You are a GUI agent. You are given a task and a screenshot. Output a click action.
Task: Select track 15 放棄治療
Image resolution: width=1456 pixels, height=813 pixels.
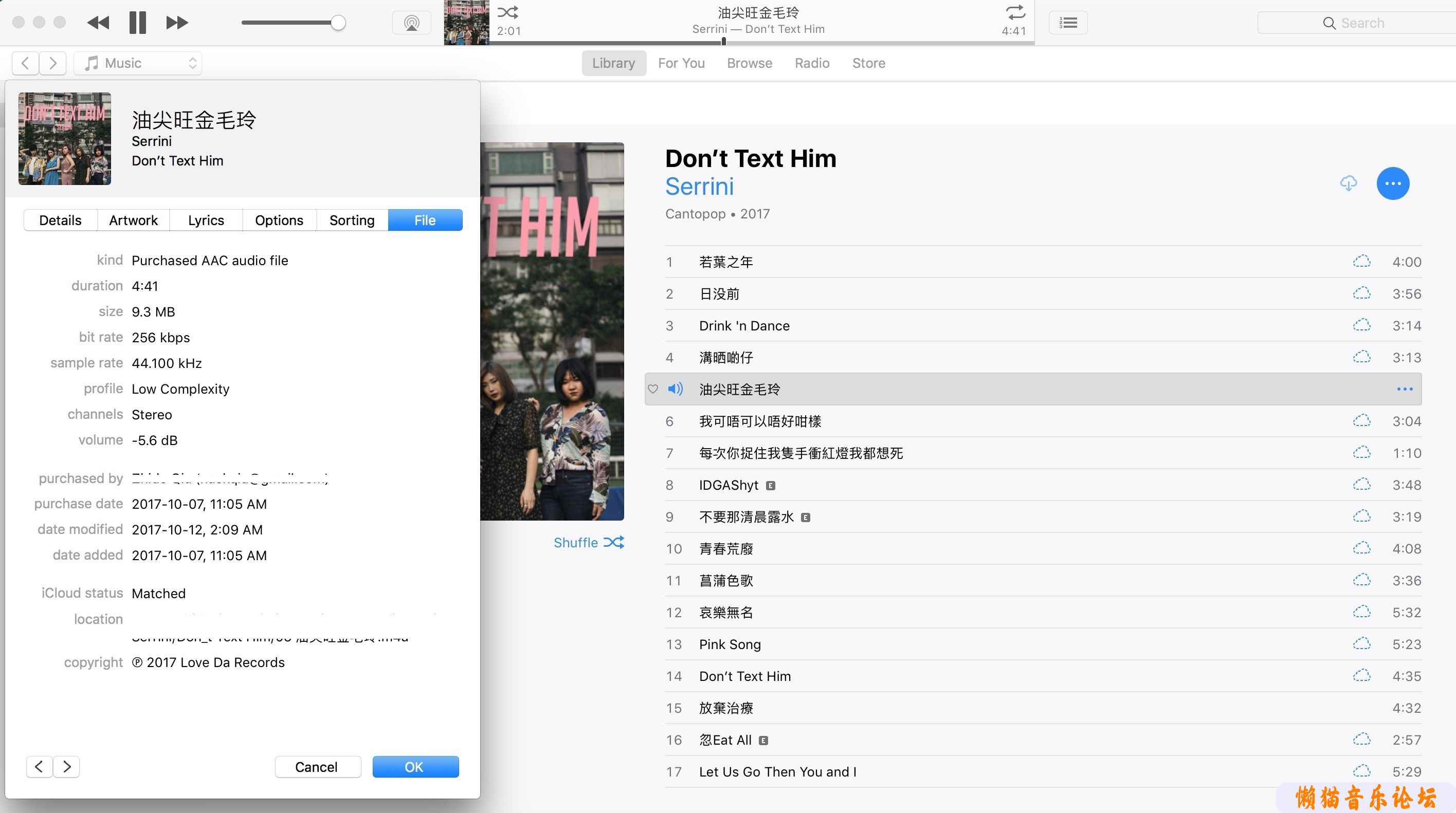point(1043,708)
